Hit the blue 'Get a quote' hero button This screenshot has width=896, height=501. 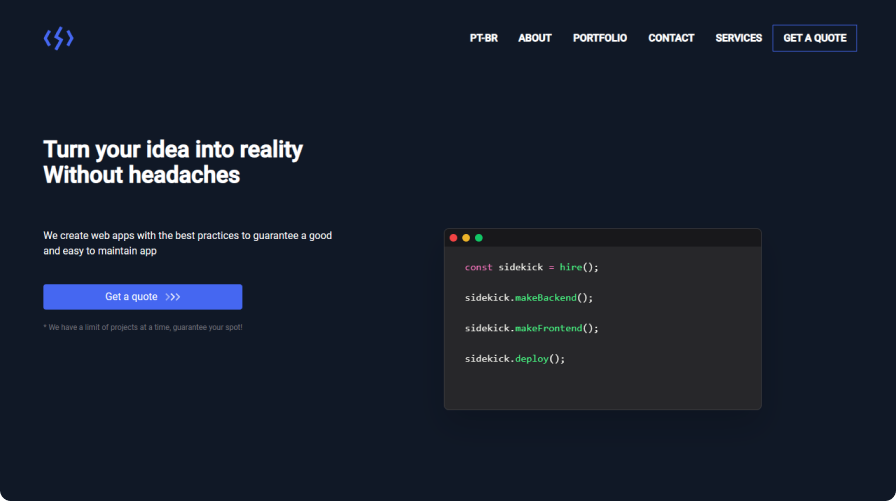(143, 297)
